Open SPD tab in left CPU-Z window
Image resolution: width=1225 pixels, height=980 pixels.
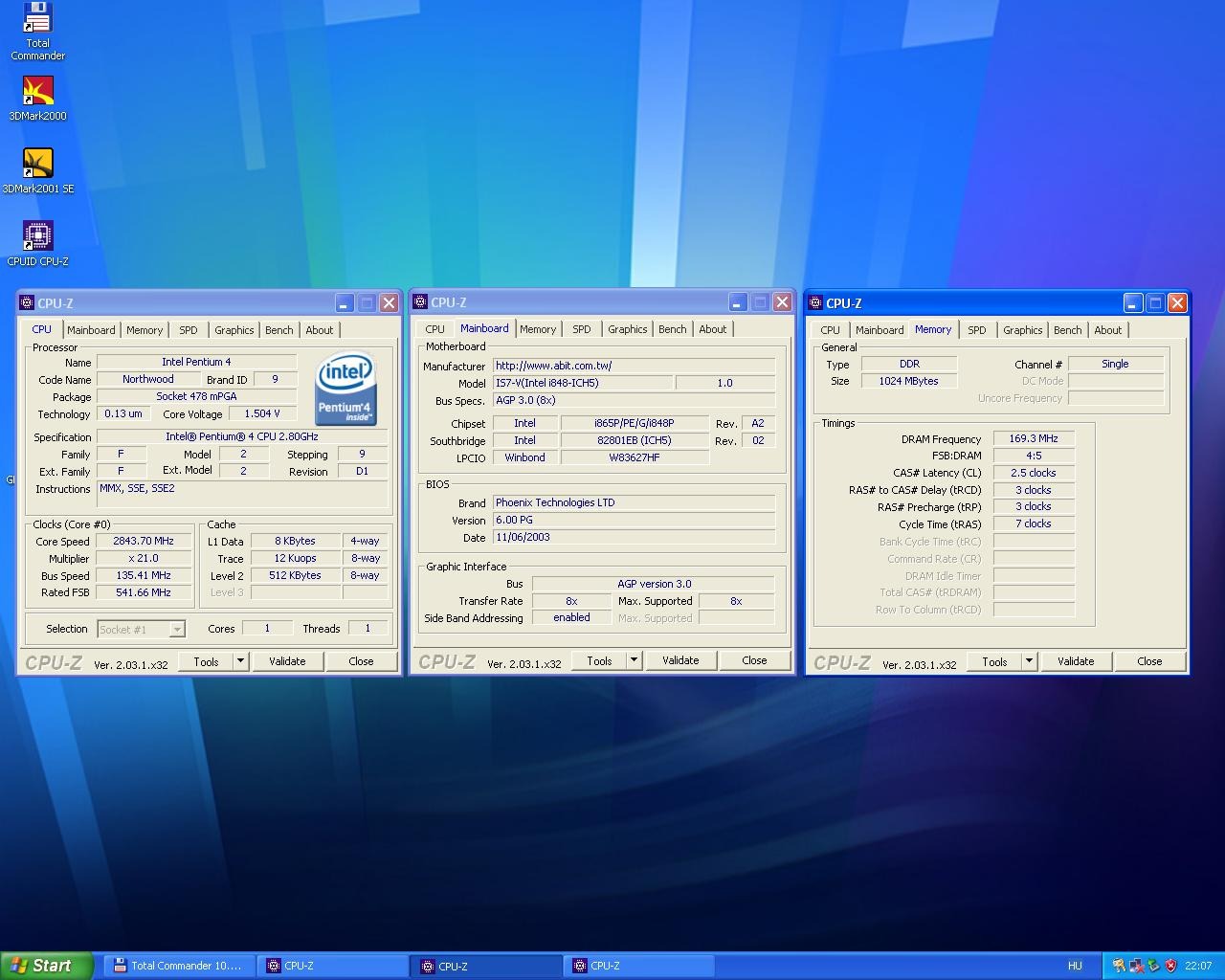189,330
